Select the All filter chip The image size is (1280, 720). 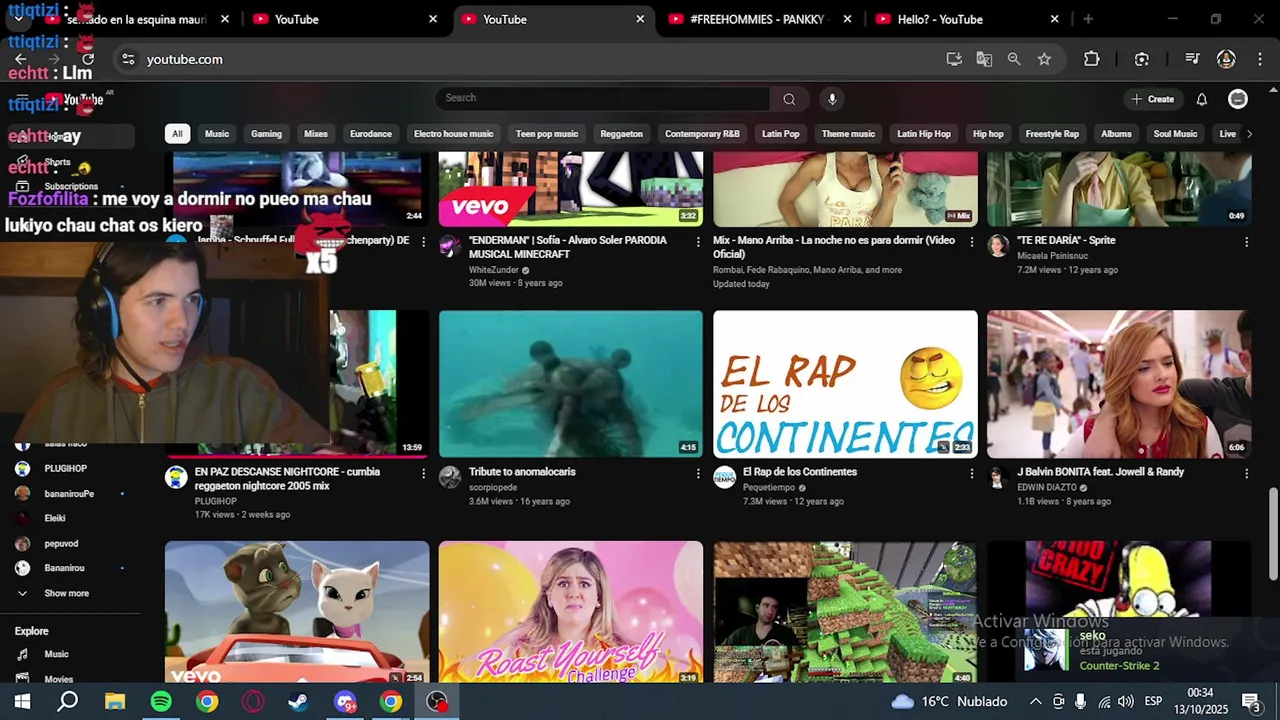[x=177, y=134]
